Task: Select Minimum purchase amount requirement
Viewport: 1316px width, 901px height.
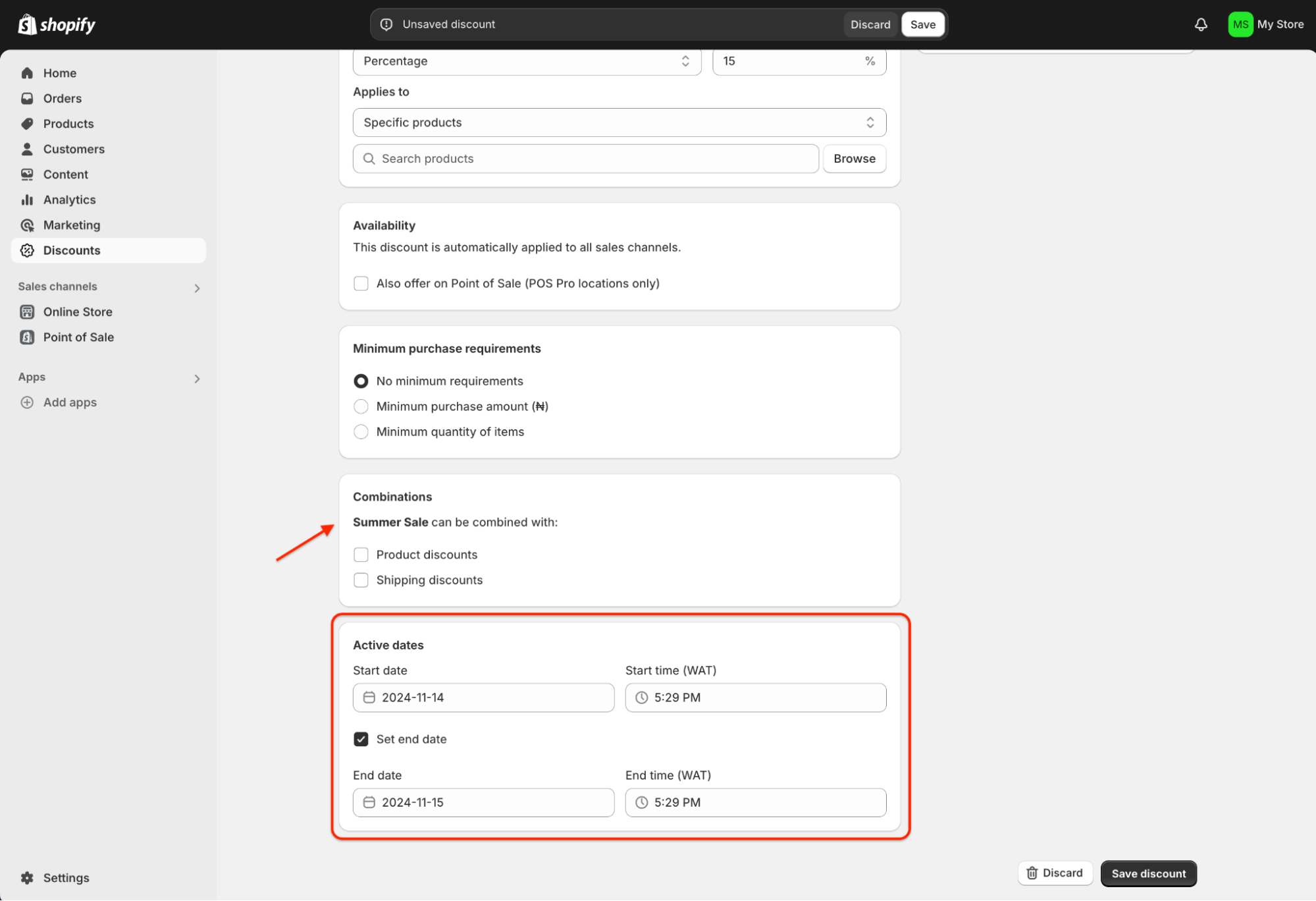Action: click(361, 406)
